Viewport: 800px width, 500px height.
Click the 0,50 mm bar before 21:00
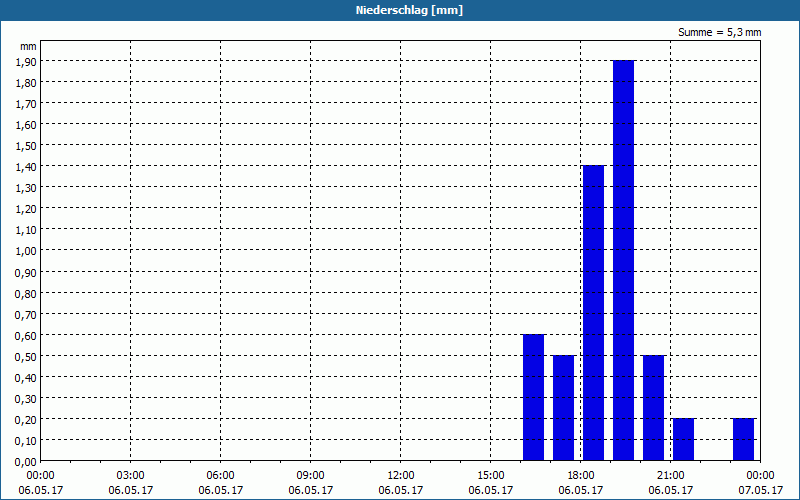click(x=654, y=408)
